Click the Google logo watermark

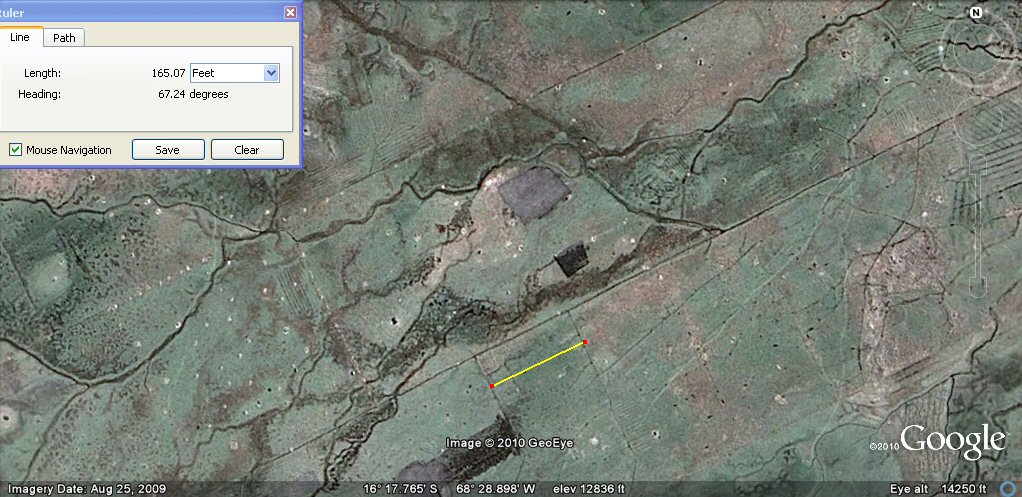coord(953,441)
